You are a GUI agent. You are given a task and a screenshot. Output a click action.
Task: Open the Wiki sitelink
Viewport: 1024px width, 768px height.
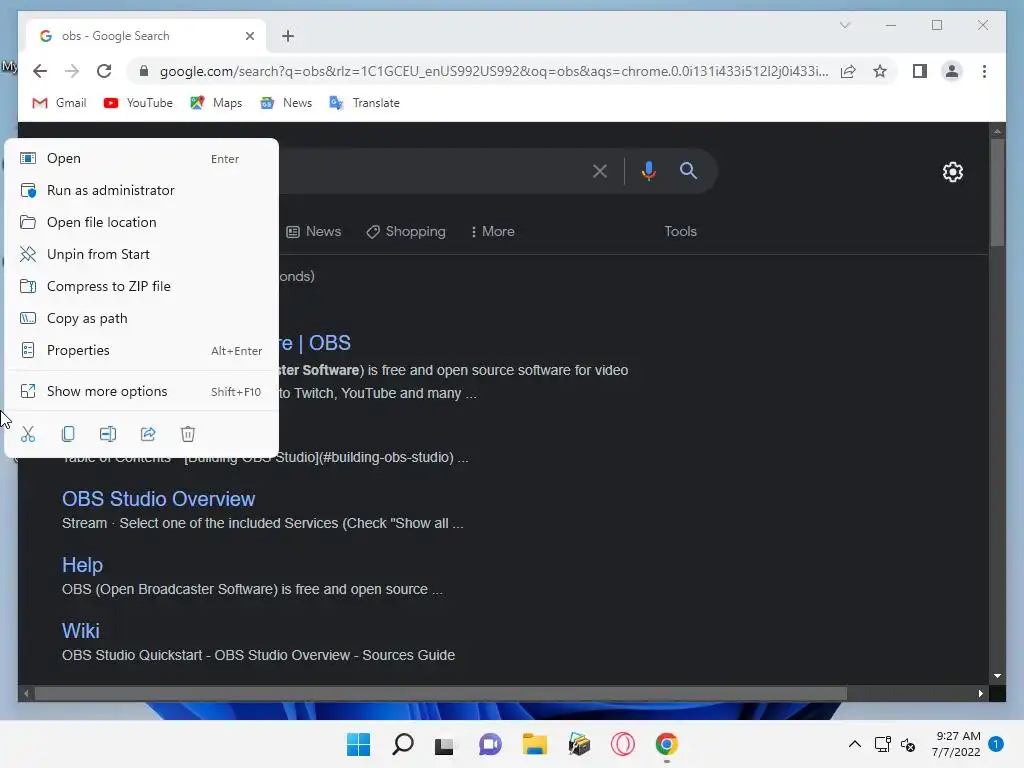tap(81, 631)
